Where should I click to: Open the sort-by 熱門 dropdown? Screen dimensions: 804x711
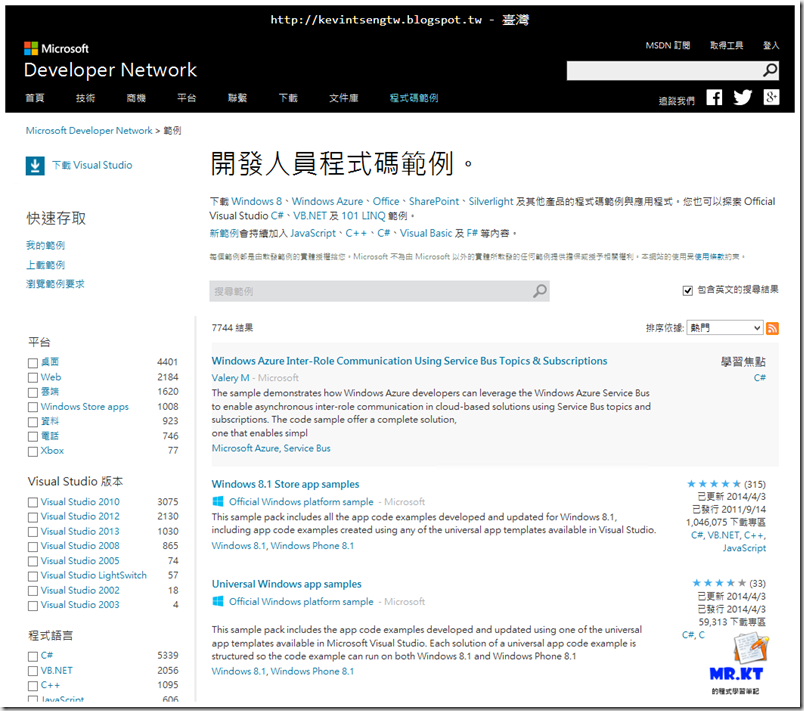point(725,328)
